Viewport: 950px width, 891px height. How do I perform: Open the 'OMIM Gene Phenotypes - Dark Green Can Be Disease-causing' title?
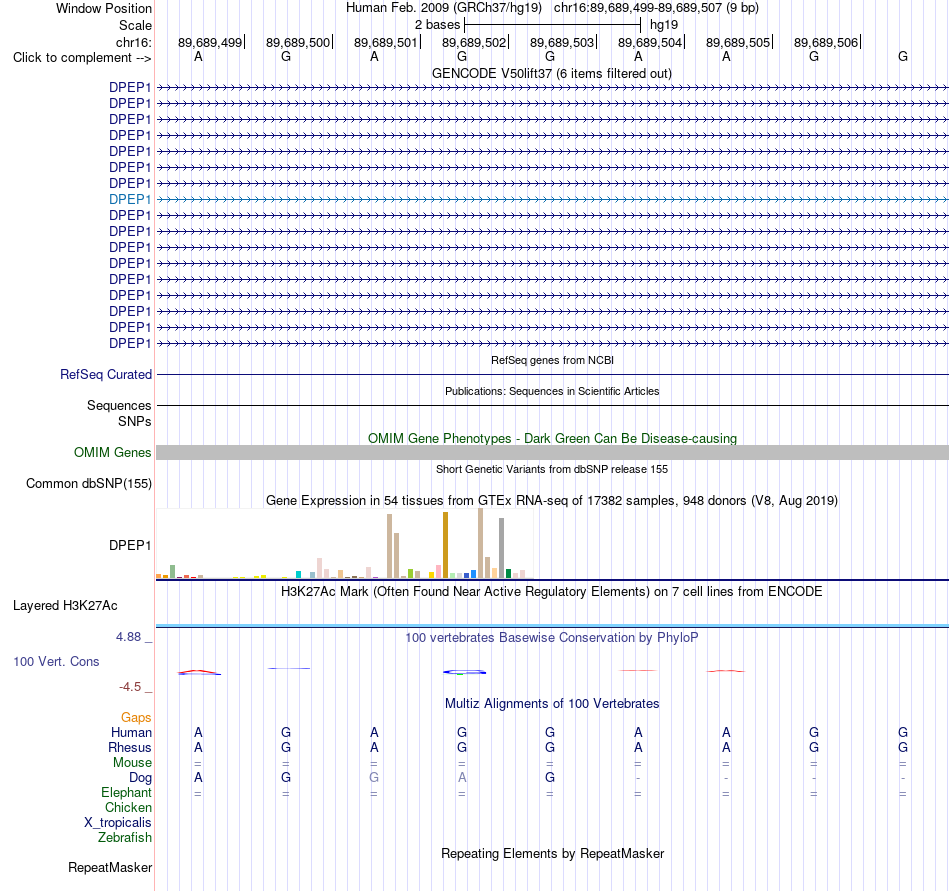point(552,439)
